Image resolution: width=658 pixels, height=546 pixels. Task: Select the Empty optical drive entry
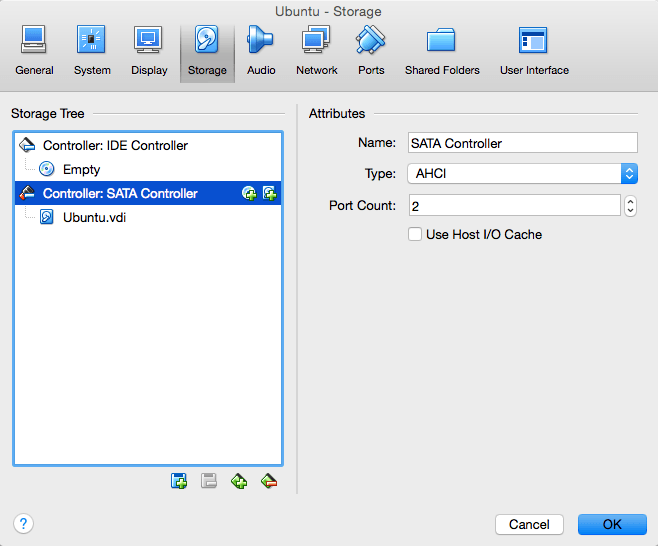pos(148,169)
